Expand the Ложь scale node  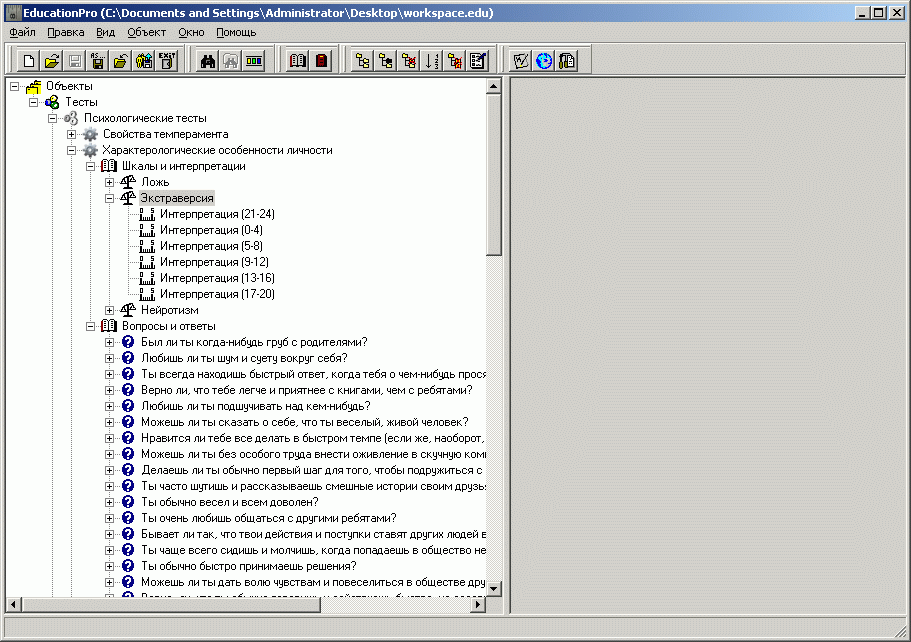tap(110, 182)
